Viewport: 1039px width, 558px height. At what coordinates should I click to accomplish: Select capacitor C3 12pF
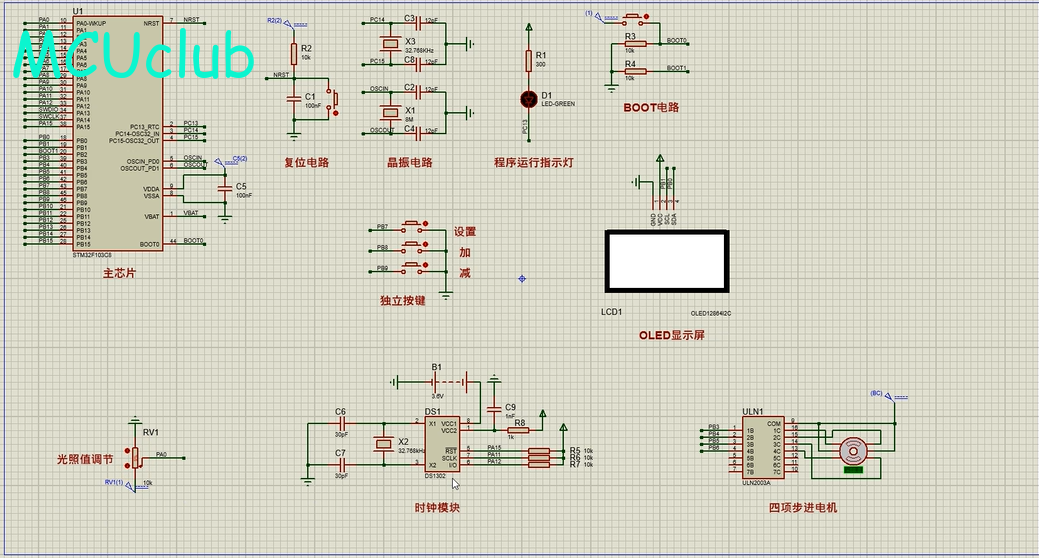click(419, 23)
